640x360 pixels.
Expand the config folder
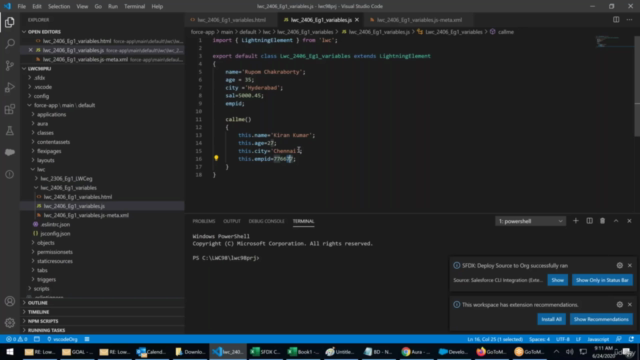41,96
